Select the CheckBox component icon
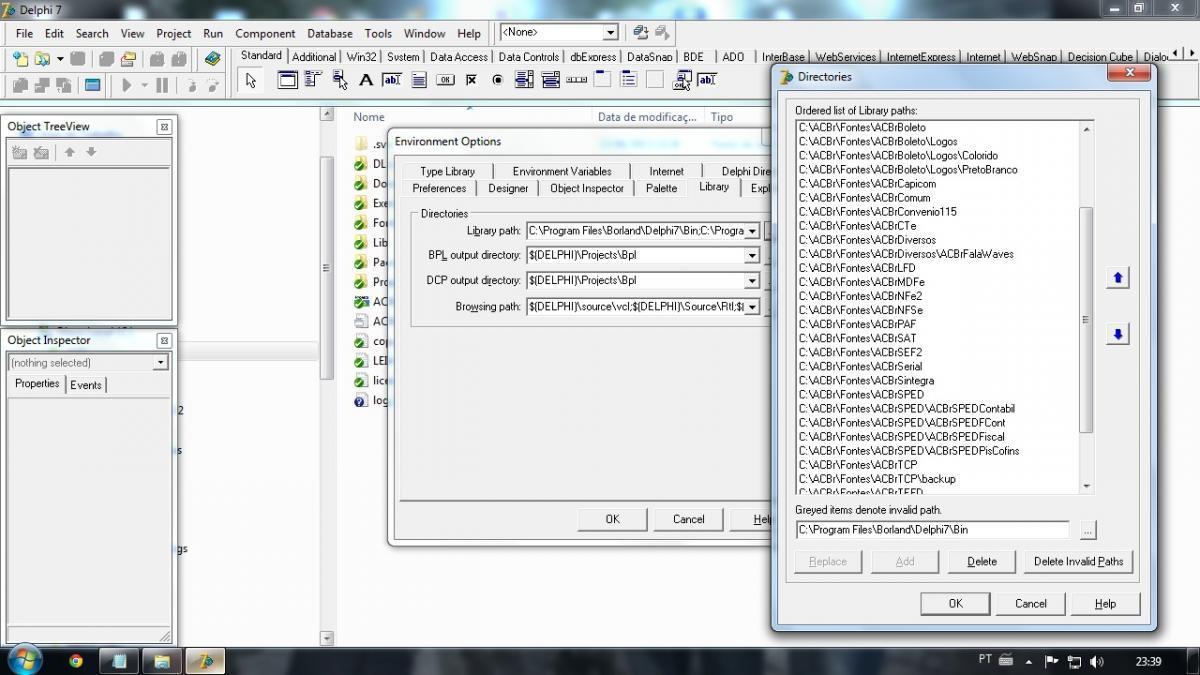The width and height of the screenshot is (1200, 675). tap(471, 80)
